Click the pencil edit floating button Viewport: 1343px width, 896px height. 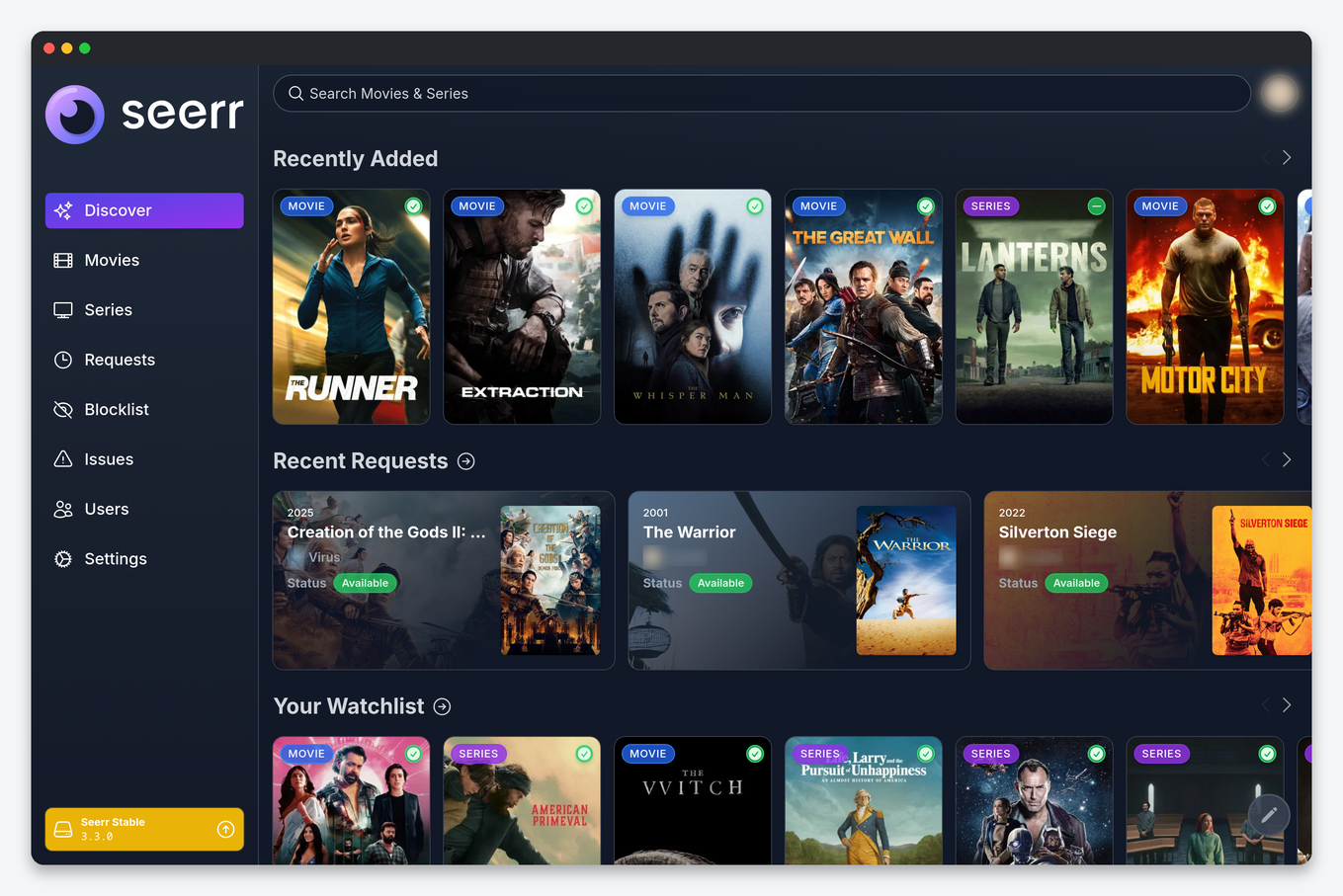tap(1269, 815)
